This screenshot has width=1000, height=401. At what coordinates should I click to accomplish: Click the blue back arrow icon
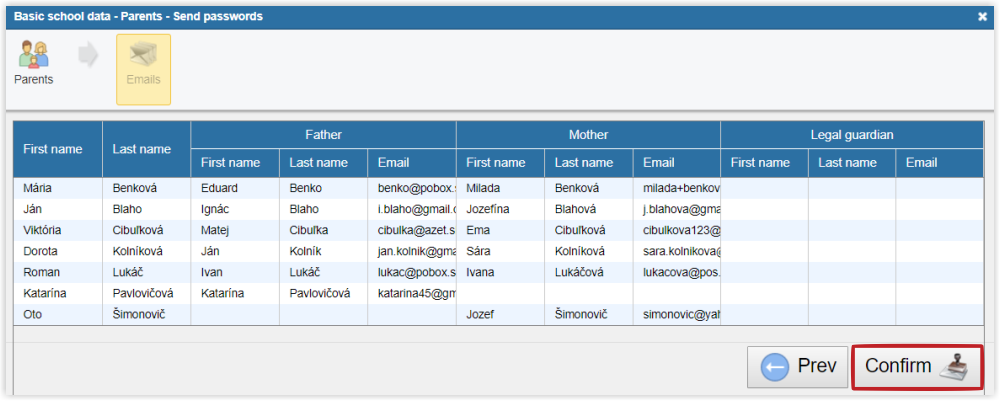pos(775,367)
